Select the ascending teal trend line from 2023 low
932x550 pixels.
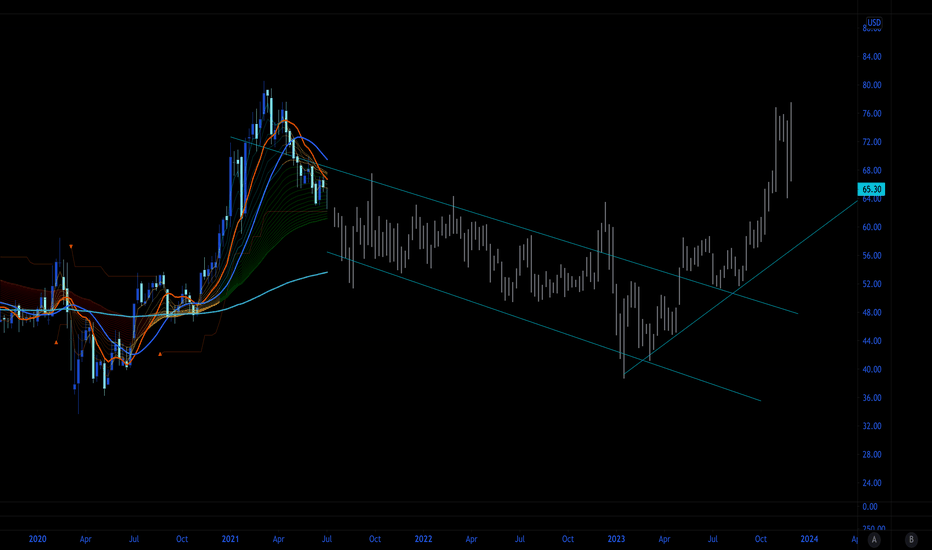click(741, 287)
